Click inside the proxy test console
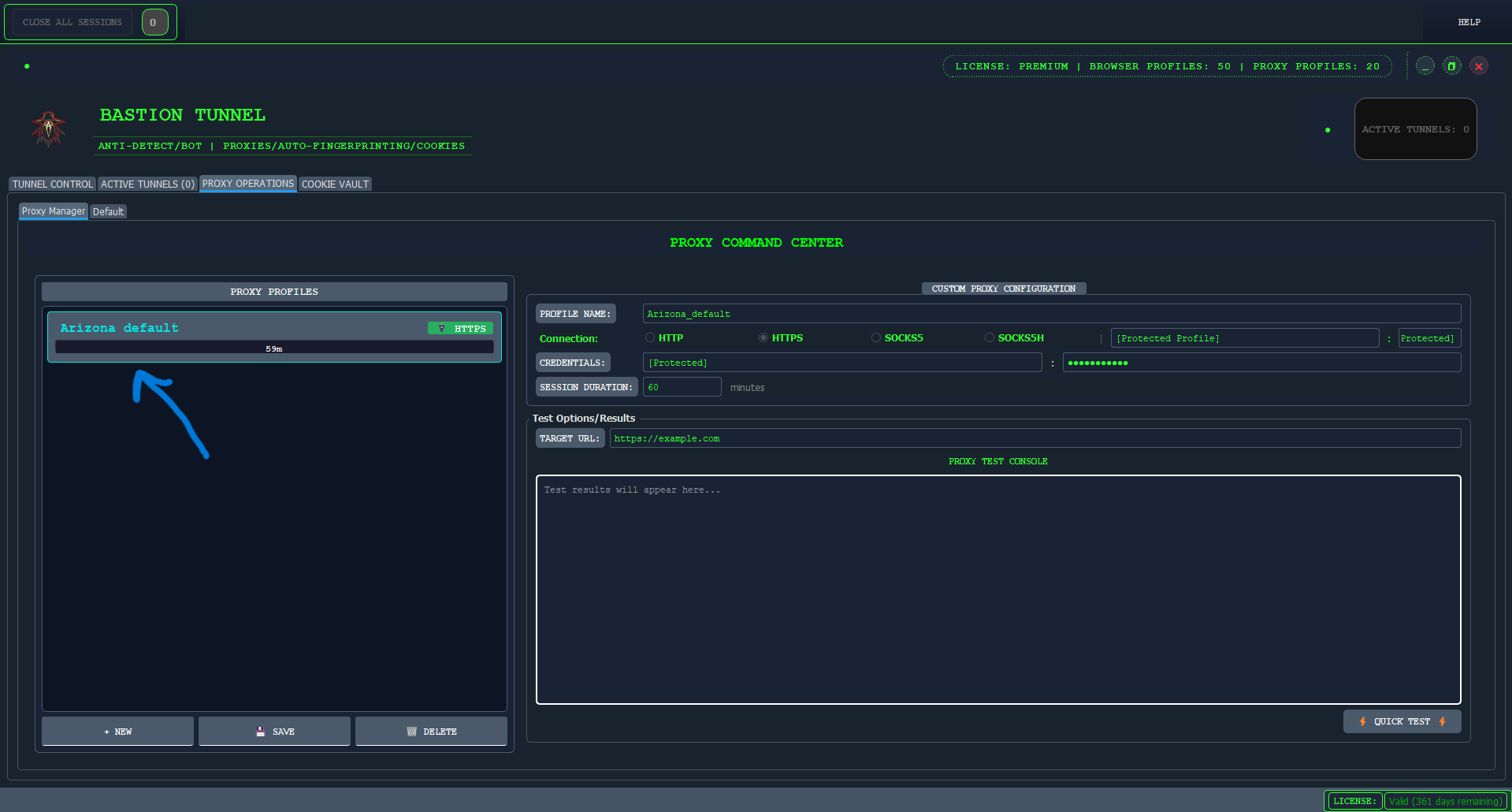 coord(998,590)
